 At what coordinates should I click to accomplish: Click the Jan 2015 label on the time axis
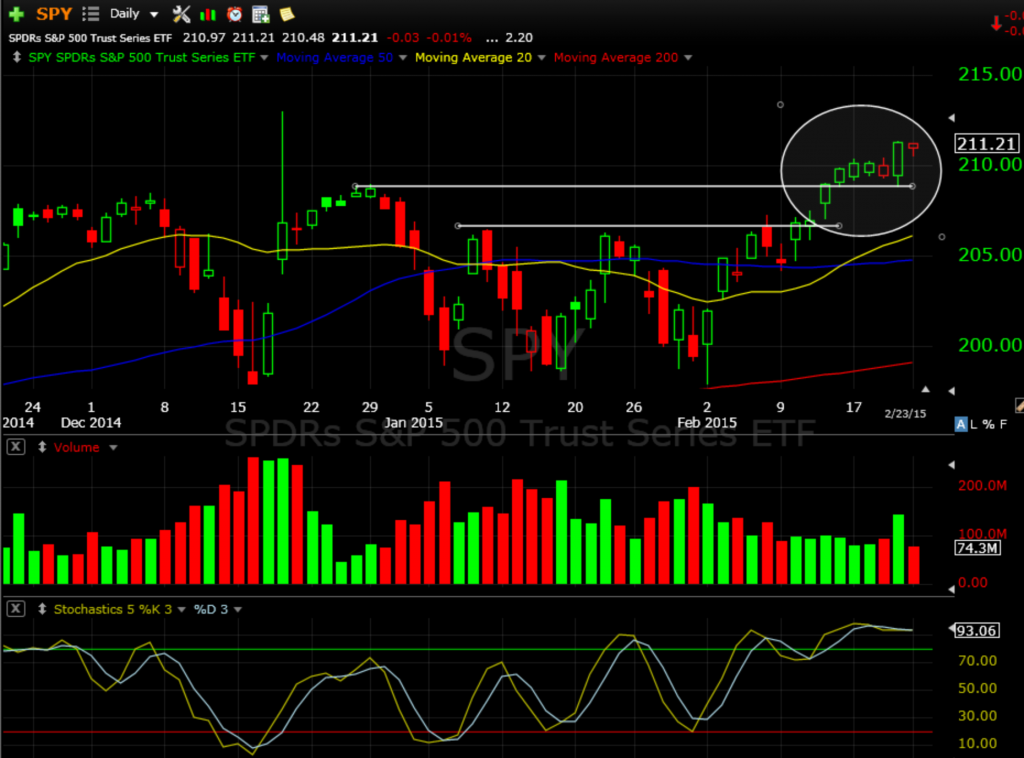tap(413, 422)
